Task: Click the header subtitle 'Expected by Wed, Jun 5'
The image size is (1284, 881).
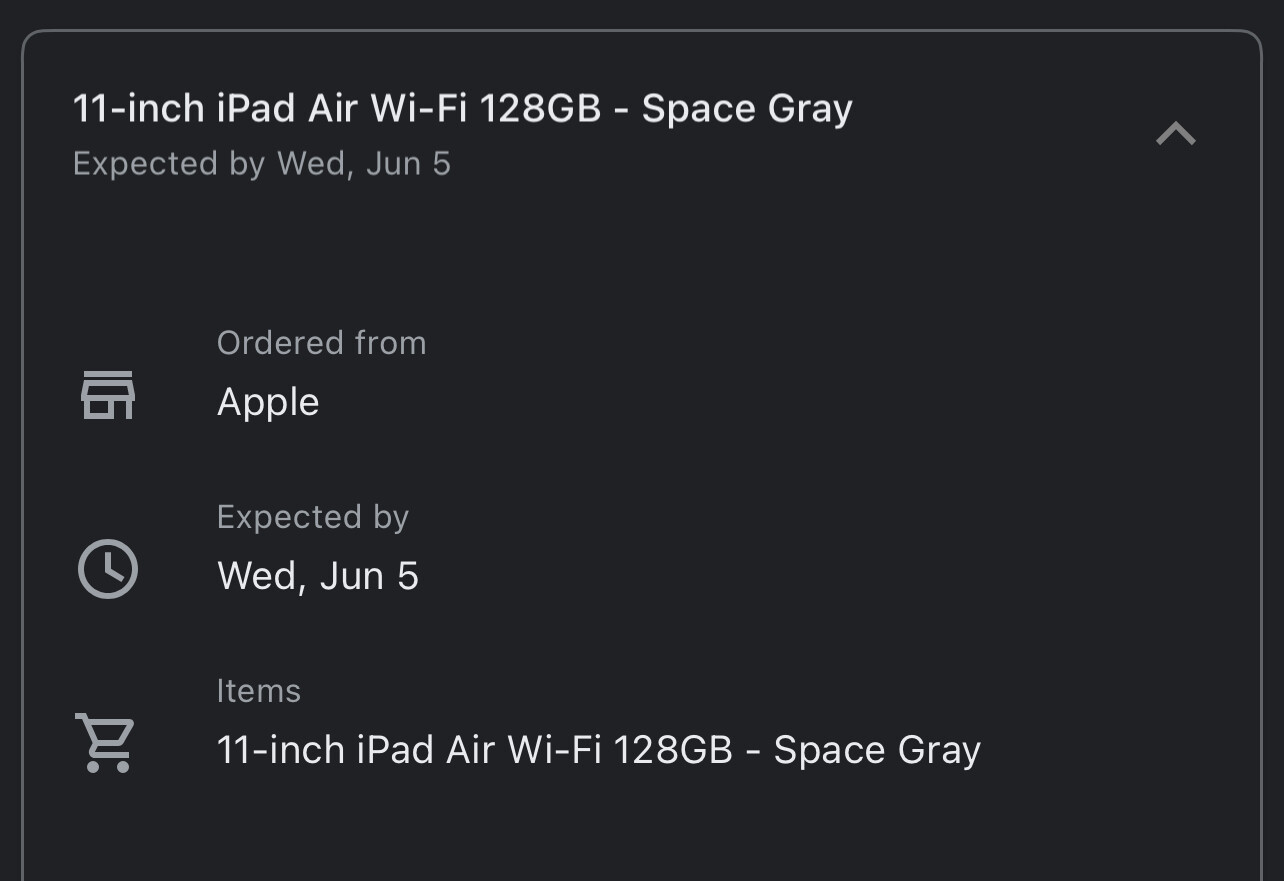Action: pos(262,164)
